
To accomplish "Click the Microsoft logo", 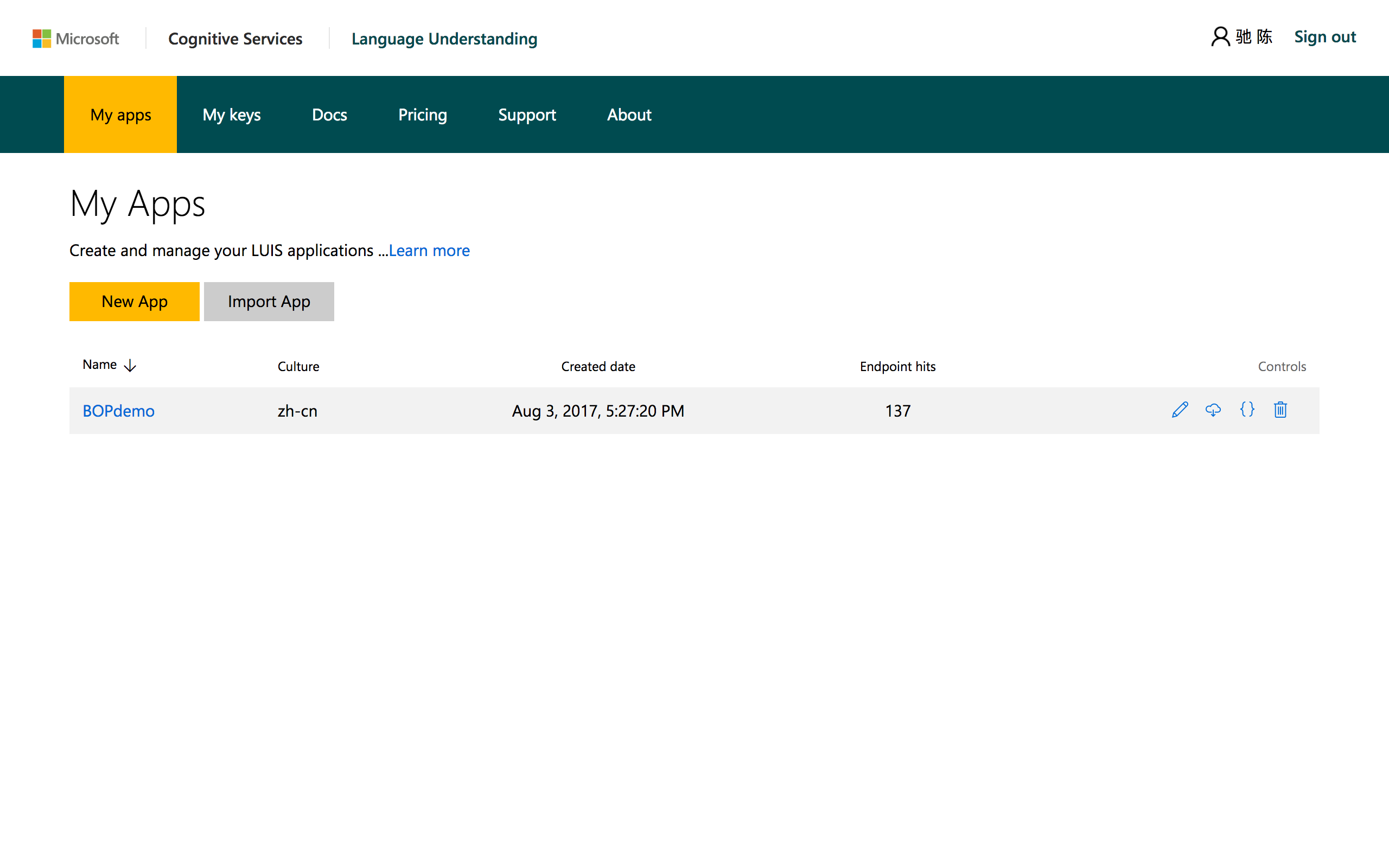I will pos(75,39).
